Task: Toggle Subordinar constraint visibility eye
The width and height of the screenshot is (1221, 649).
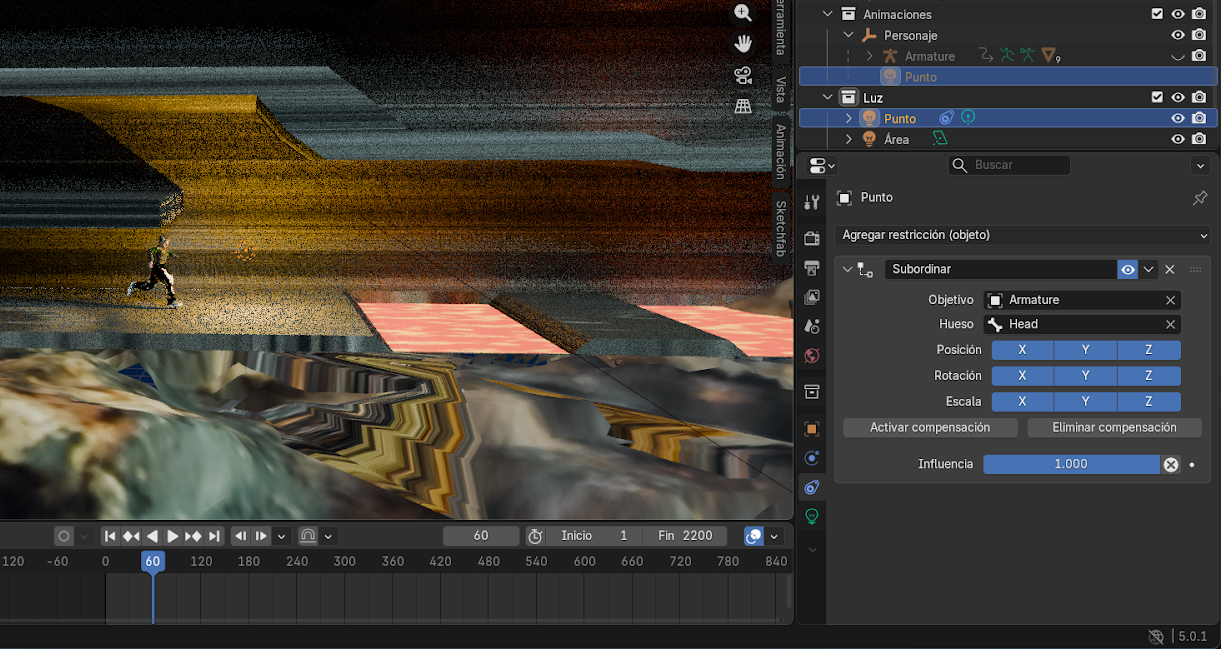Action: [x=1128, y=270]
